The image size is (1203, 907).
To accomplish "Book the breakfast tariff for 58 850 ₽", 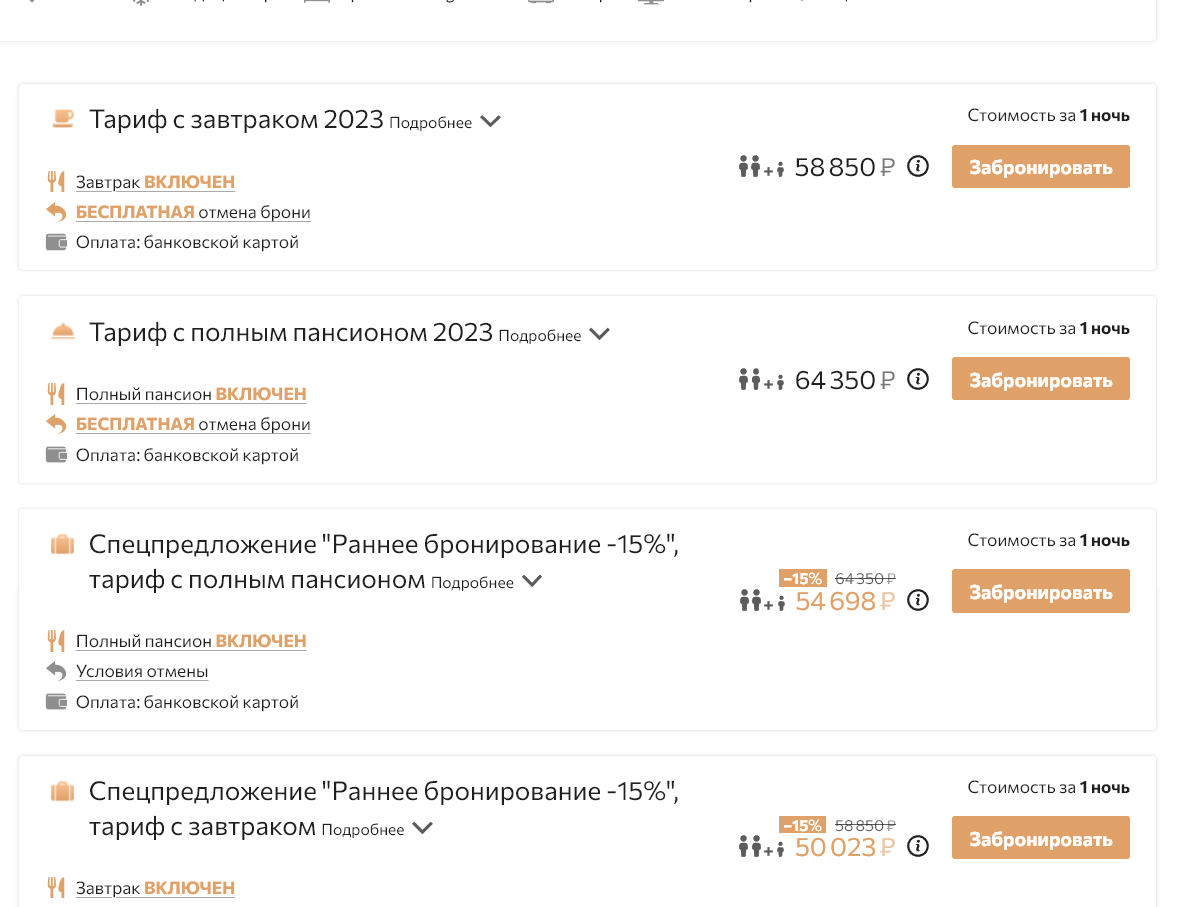I will pos(1041,167).
